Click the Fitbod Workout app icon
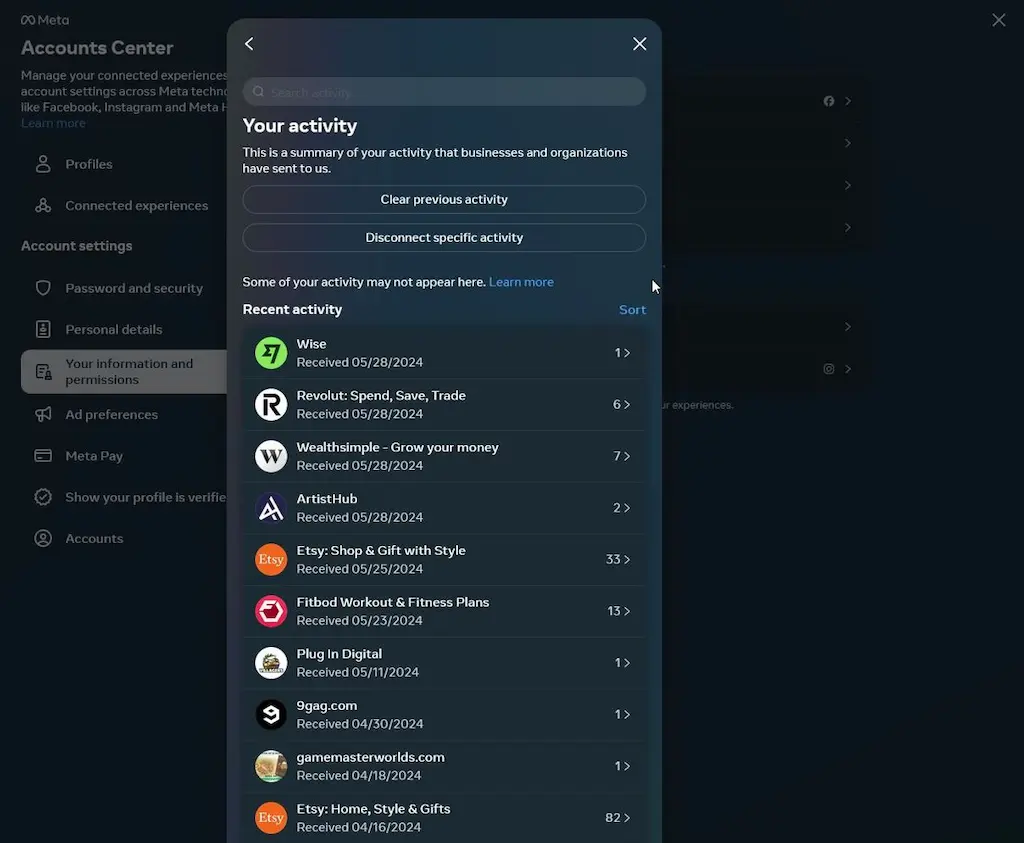1024x843 pixels. coord(271,611)
